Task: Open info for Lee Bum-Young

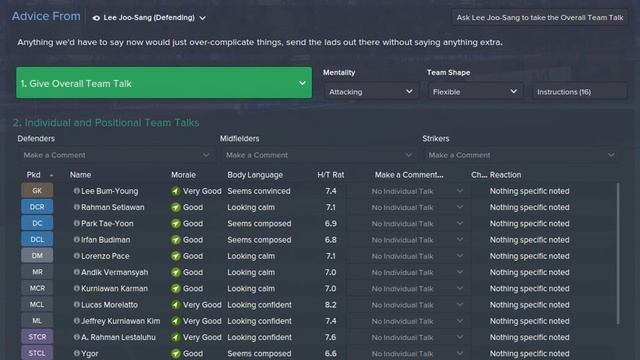Action: [76, 191]
